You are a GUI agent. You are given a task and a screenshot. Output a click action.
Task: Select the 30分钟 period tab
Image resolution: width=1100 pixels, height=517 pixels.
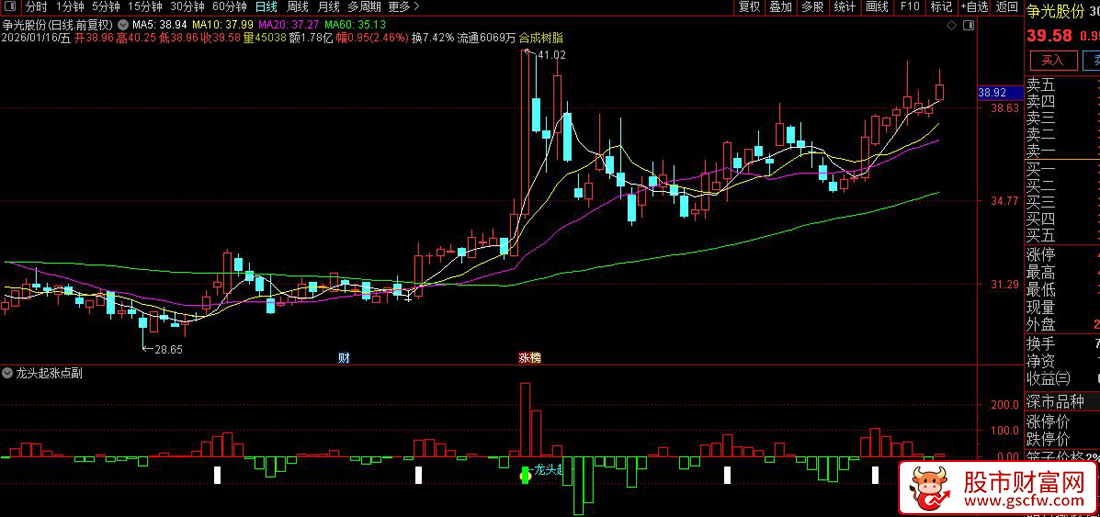click(x=187, y=7)
